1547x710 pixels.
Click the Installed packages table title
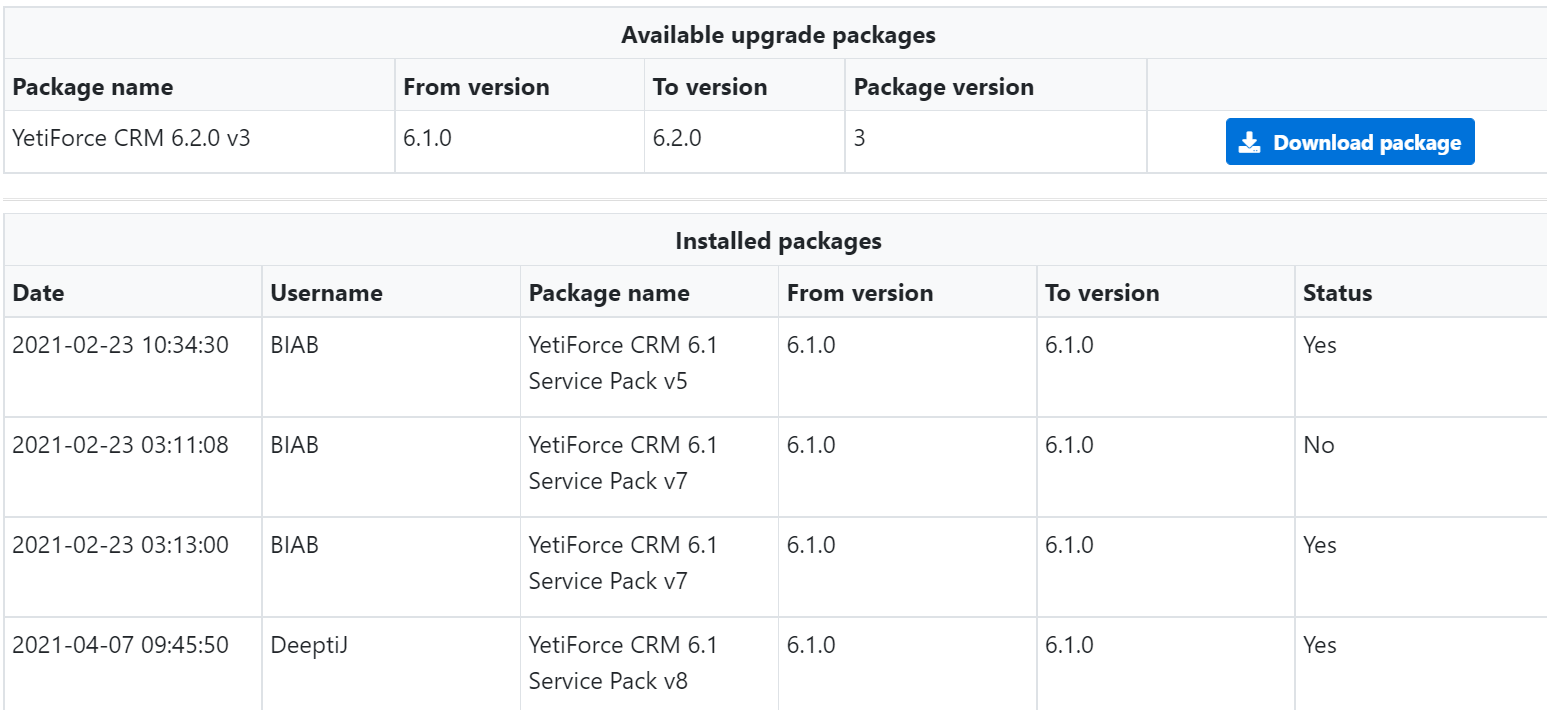coord(779,240)
